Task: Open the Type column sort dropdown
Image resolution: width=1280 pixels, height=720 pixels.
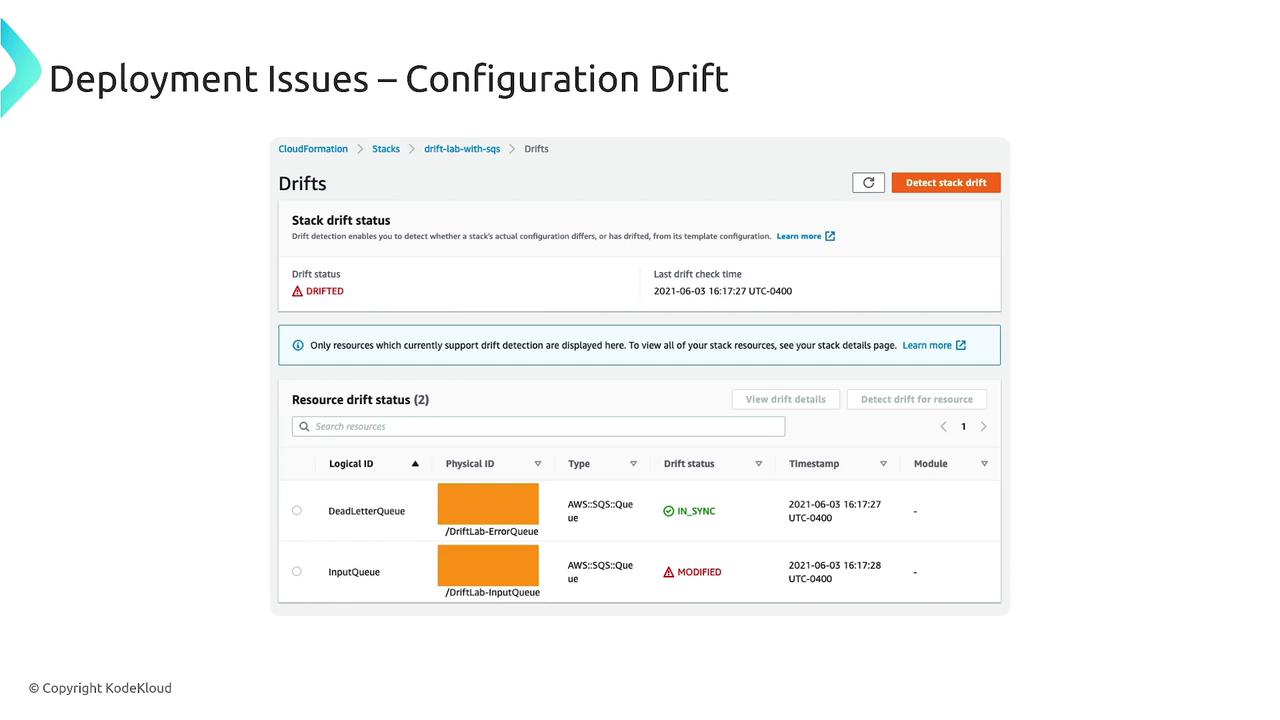Action: 633,464
